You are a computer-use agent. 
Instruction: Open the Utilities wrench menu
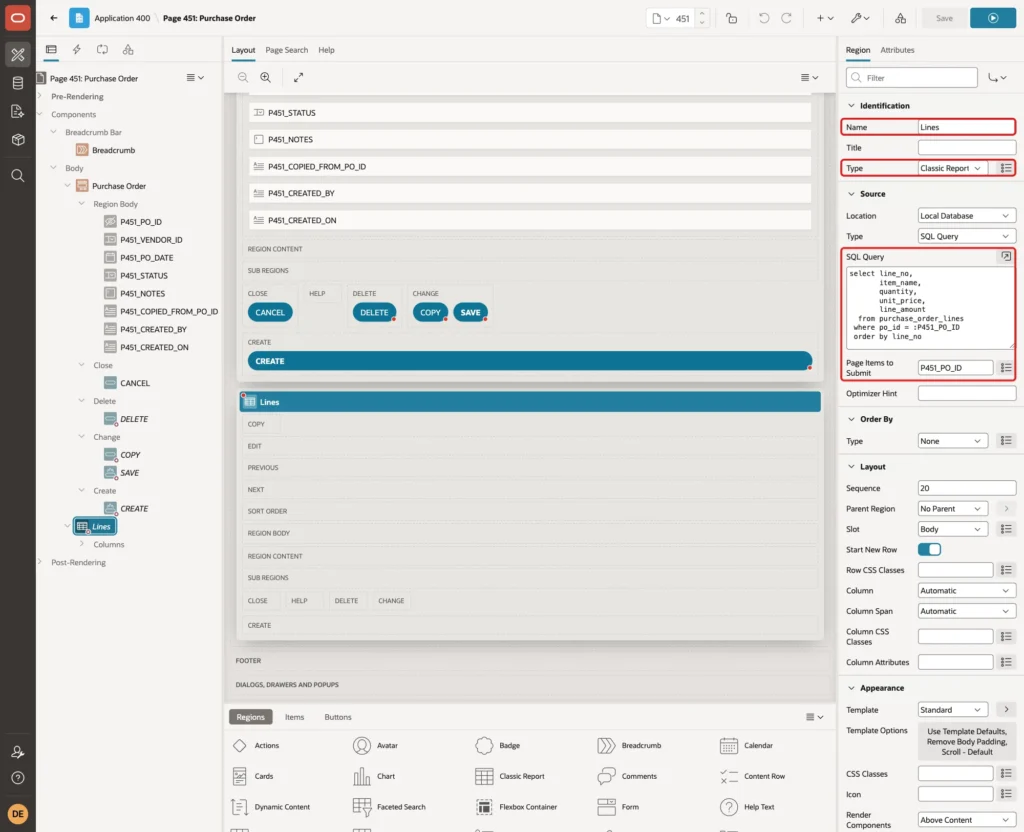(860, 18)
